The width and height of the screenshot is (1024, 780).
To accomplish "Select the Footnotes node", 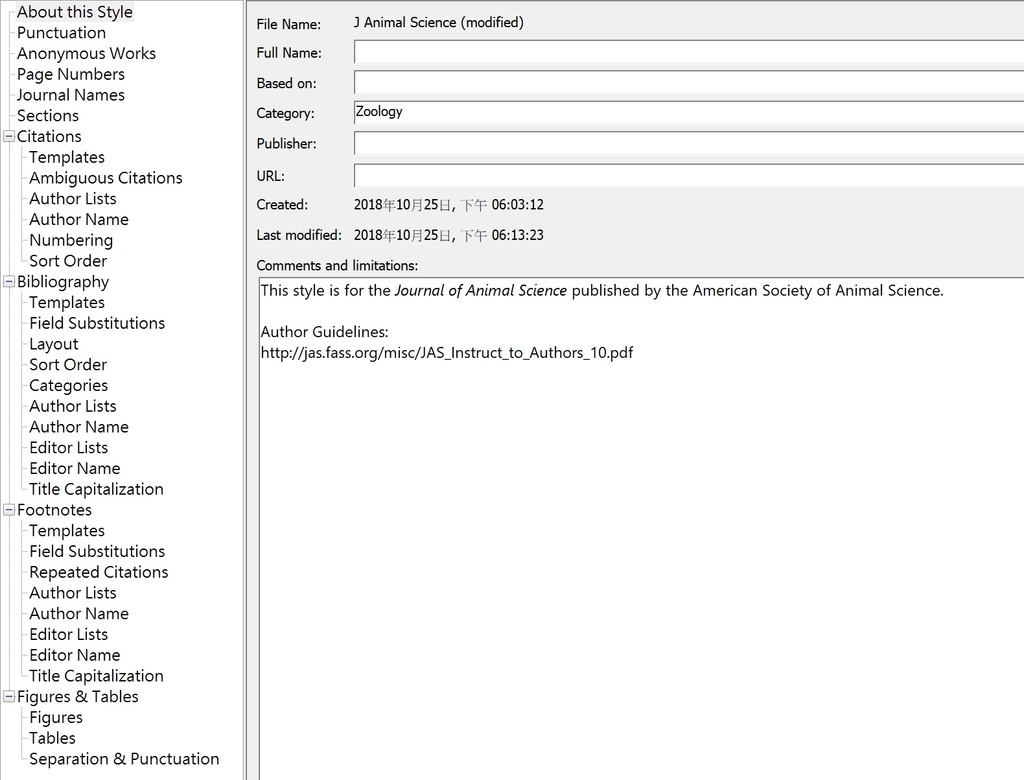I will pos(54,510).
